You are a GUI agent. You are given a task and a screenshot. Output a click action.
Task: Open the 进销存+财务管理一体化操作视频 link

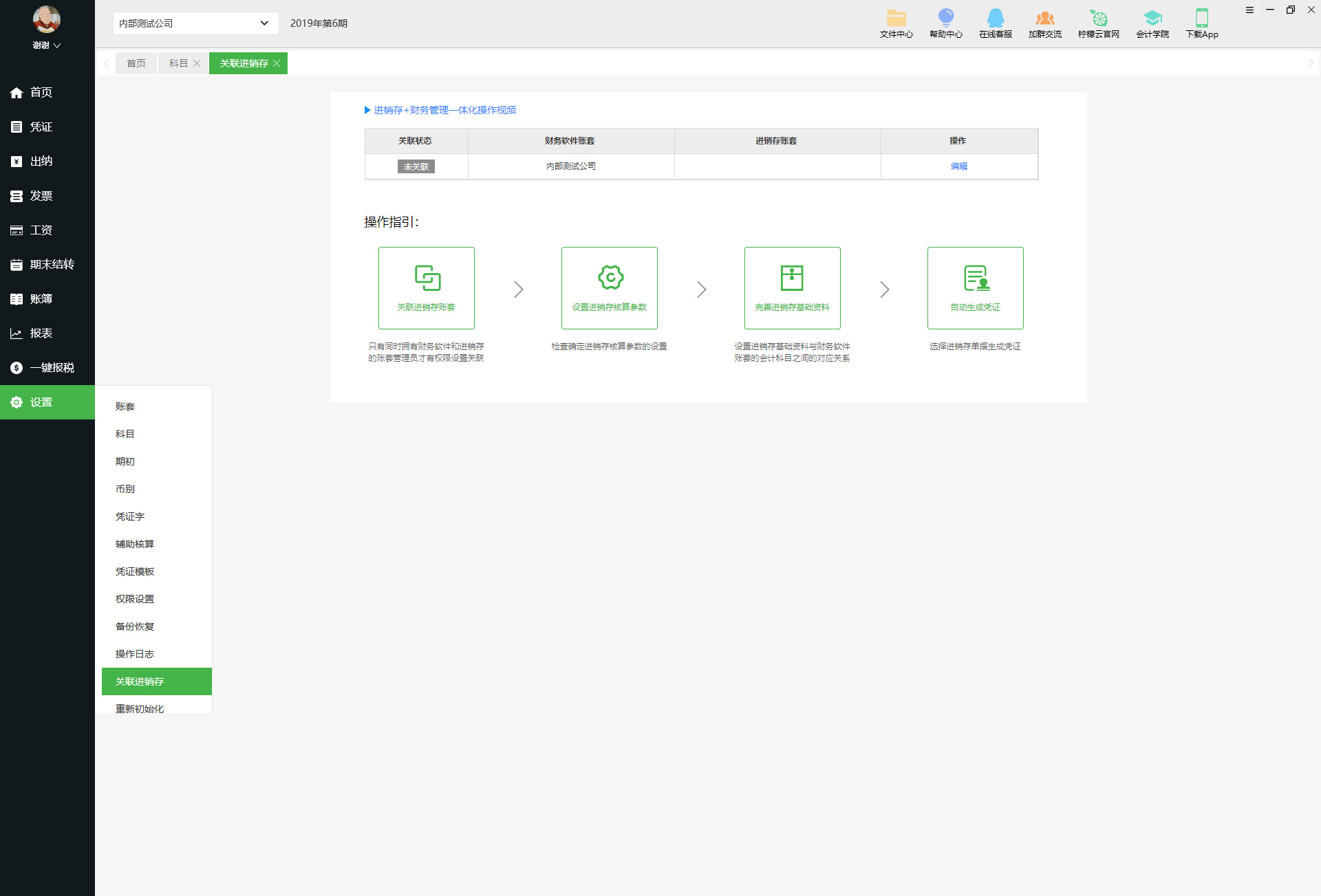click(444, 110)
